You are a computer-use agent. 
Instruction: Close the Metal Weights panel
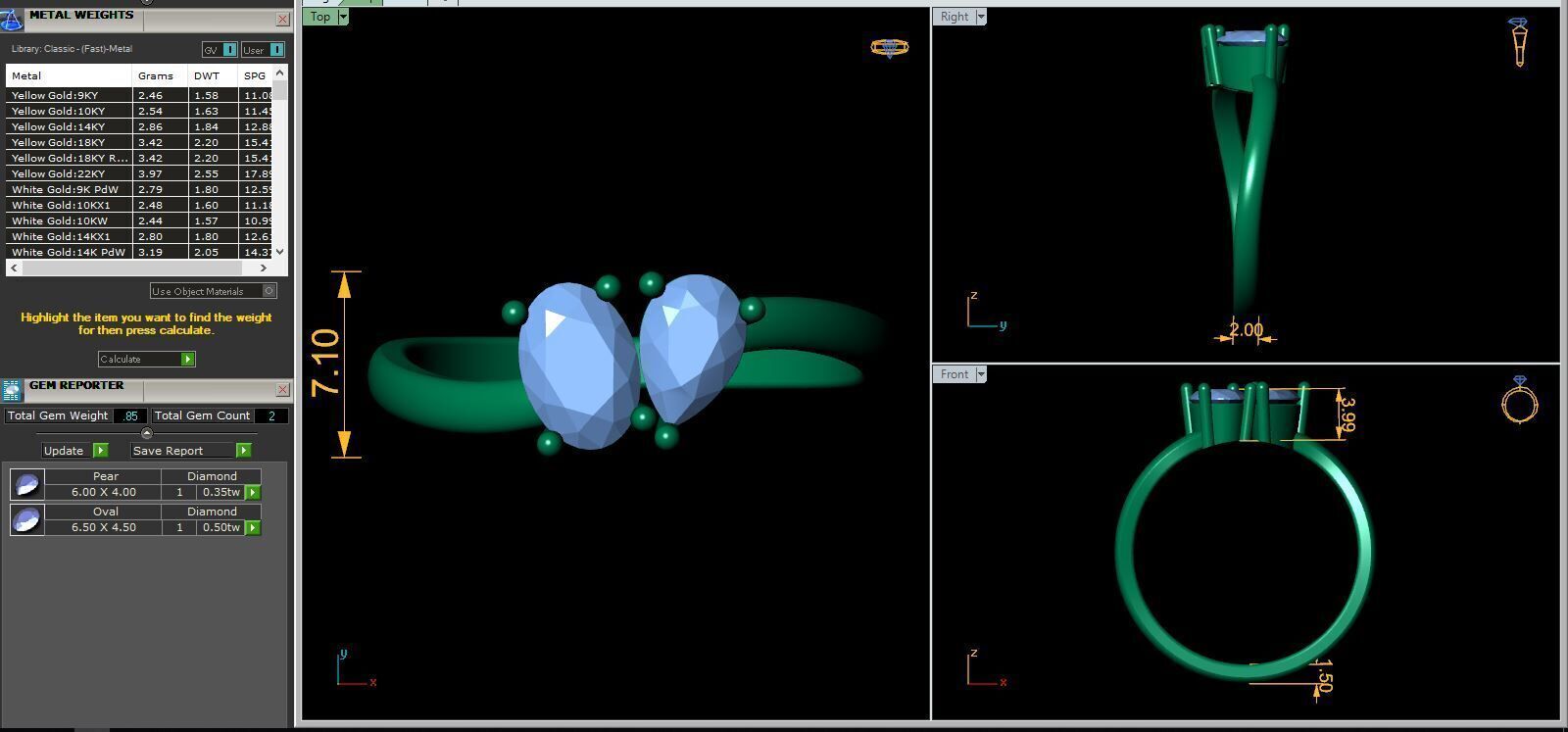(282, 19)
